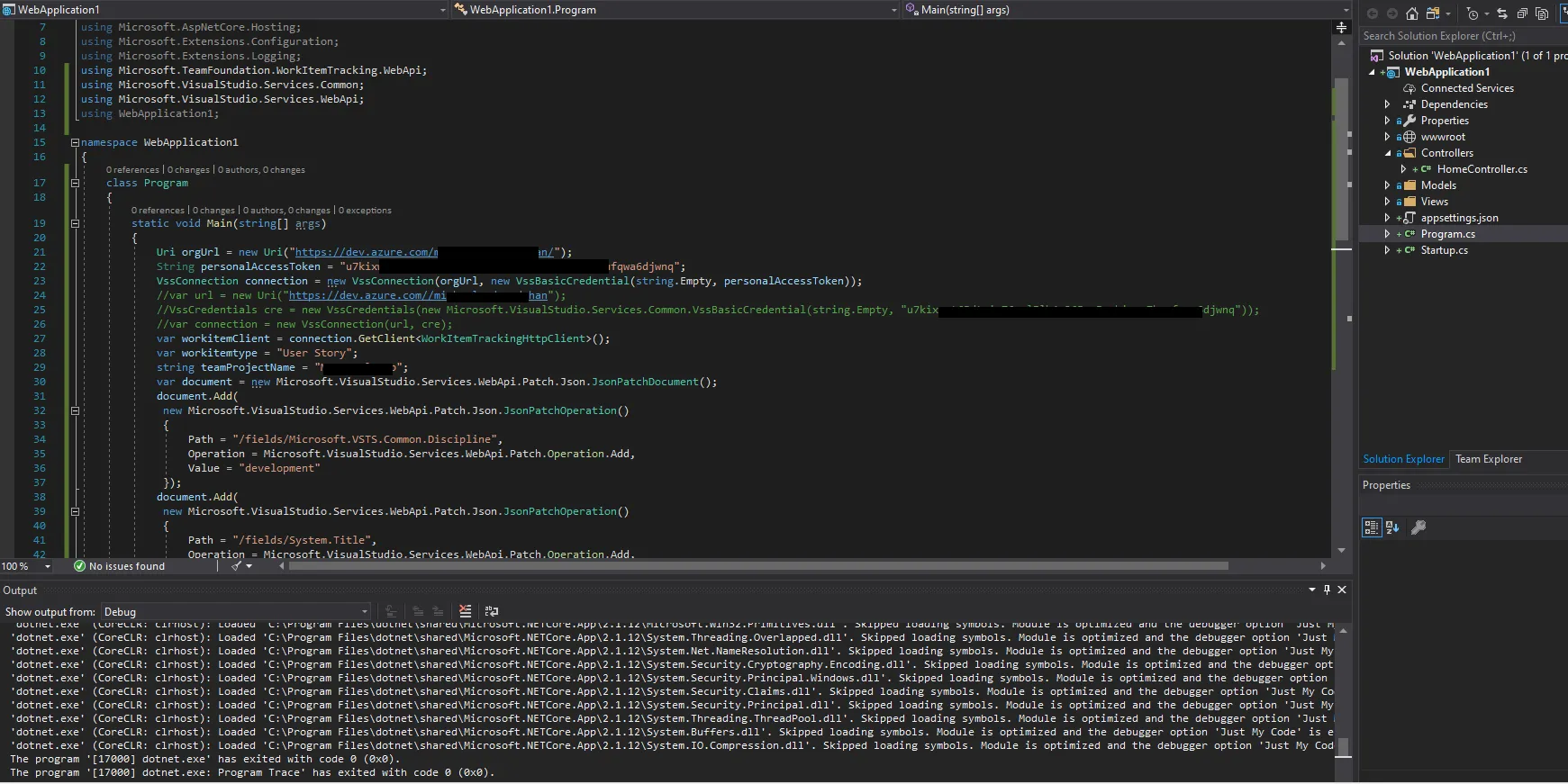Select Categorized view in Properties panel
Viewport: 1568px width, 784px height.
(x=1372, y=527)
